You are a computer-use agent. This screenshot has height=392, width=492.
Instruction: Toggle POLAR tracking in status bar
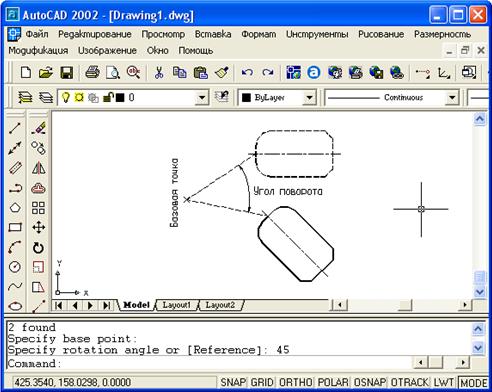pyautogui.click(x=333, y=382)
